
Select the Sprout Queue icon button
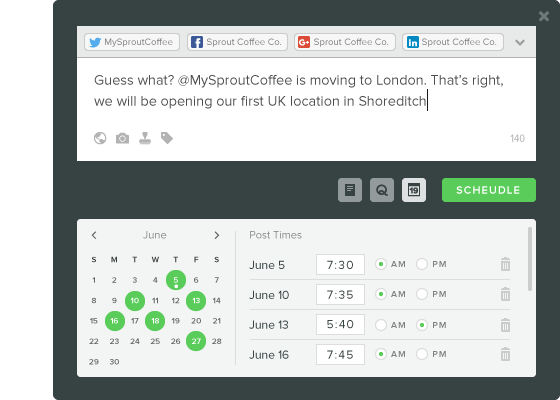pos(382,190)
